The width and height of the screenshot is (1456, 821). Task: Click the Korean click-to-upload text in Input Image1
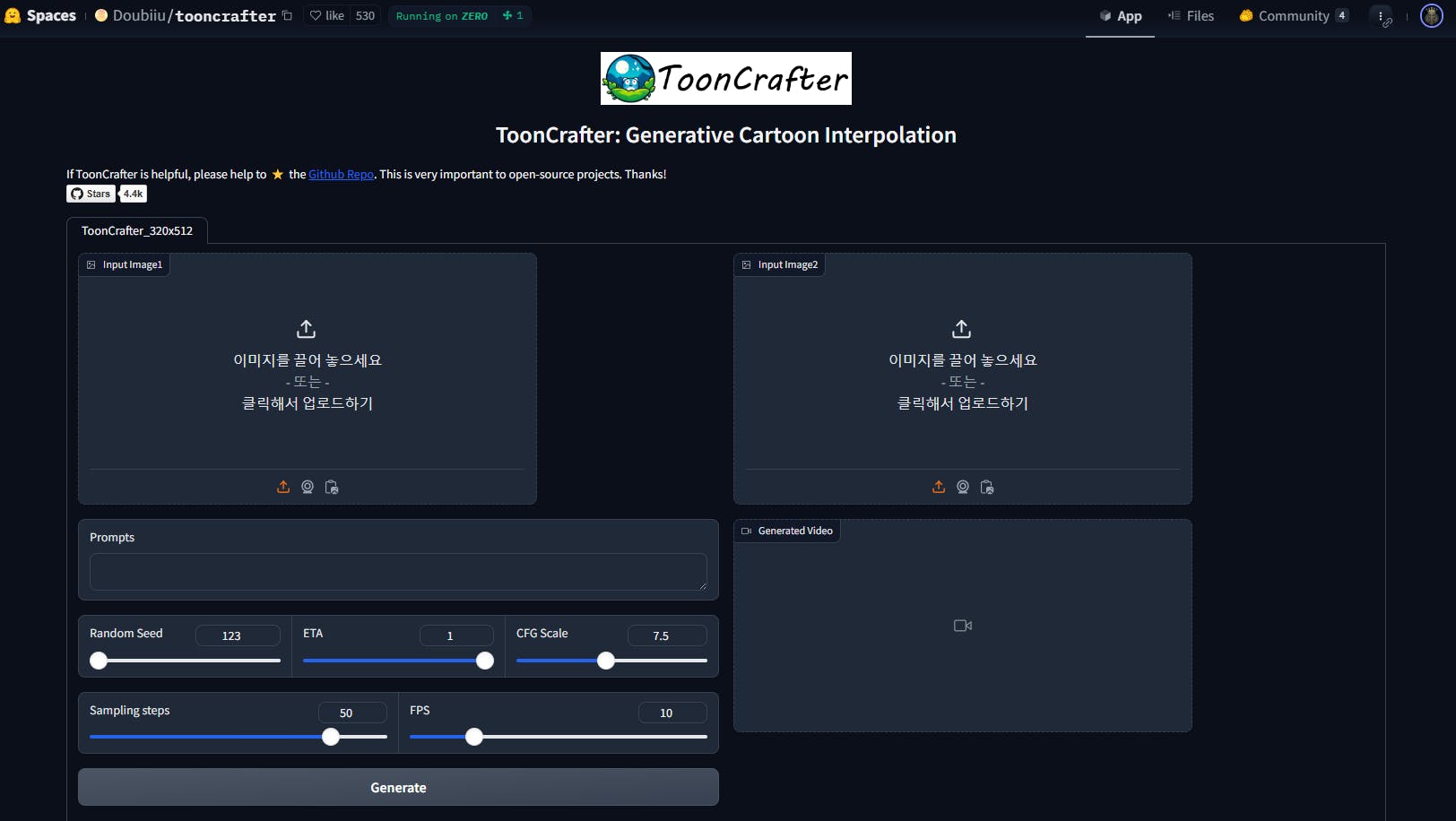tap(308, 403)
